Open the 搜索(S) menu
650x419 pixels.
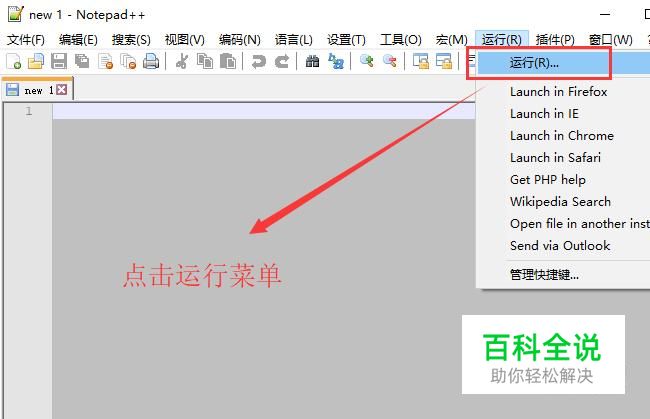(131, 40)
